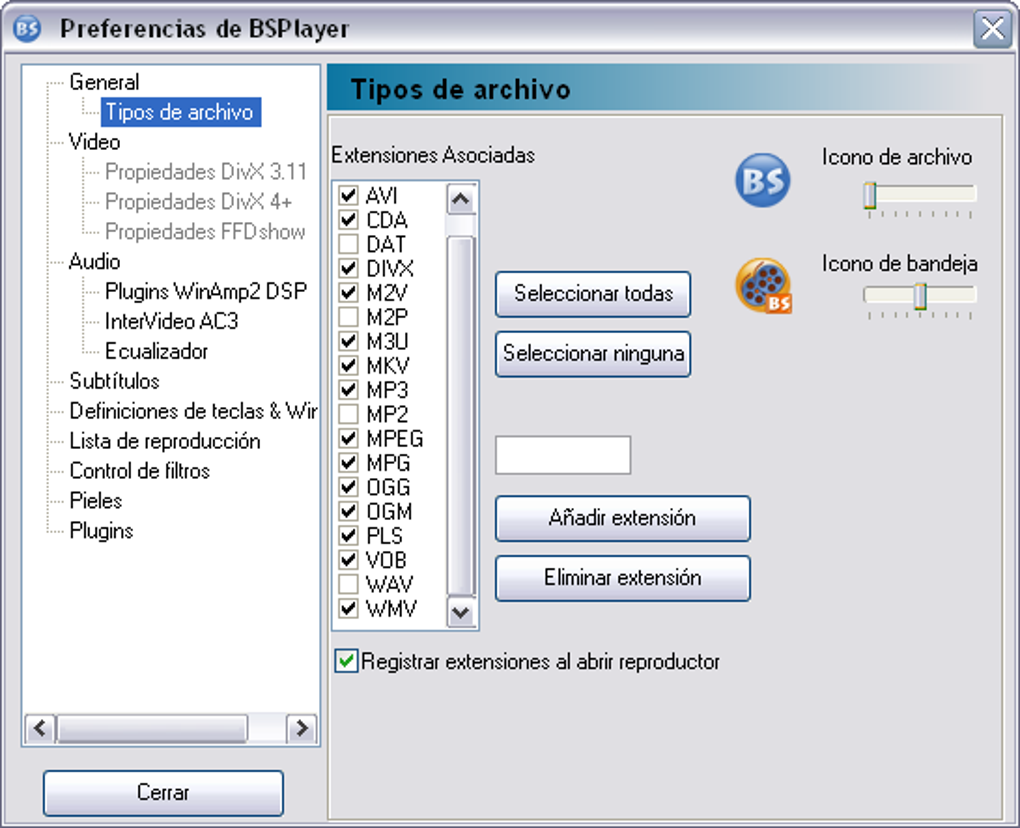Enable the DAT extension checkbox

348,244
